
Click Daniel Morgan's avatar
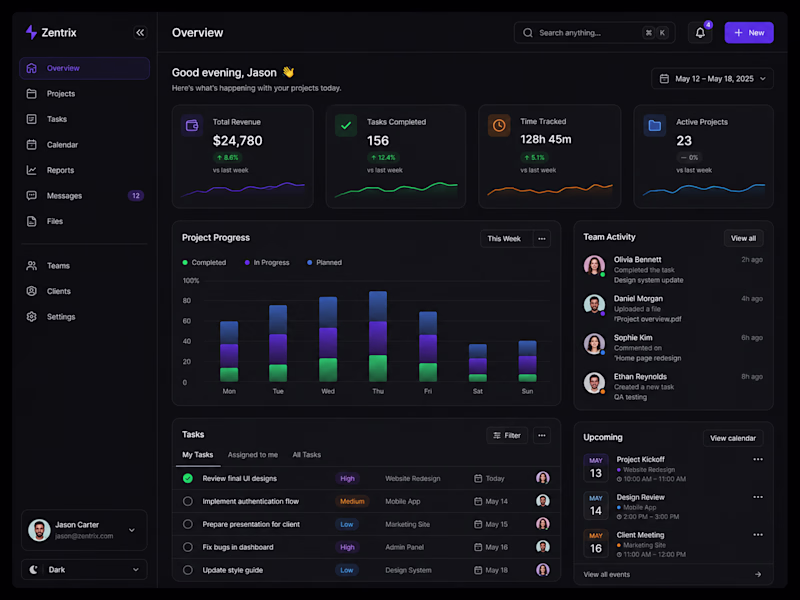[594, 305]
